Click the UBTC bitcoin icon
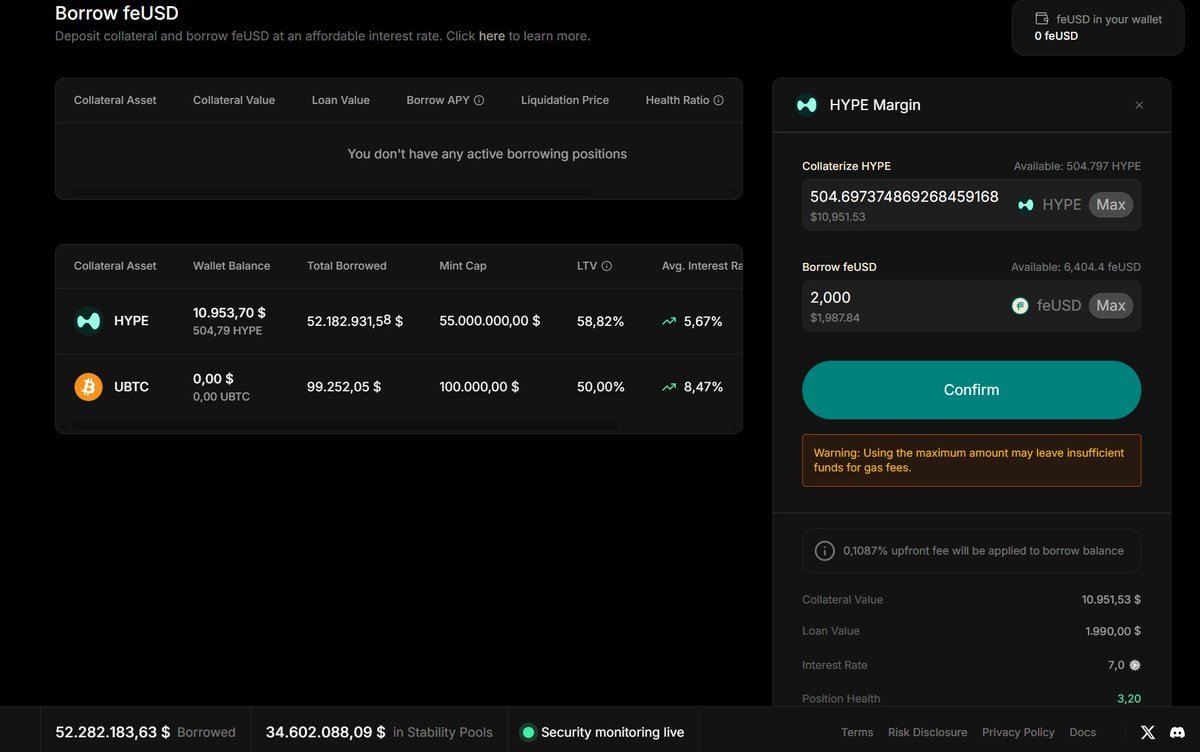Screen dimensions: 1200x752 point(89,386)
